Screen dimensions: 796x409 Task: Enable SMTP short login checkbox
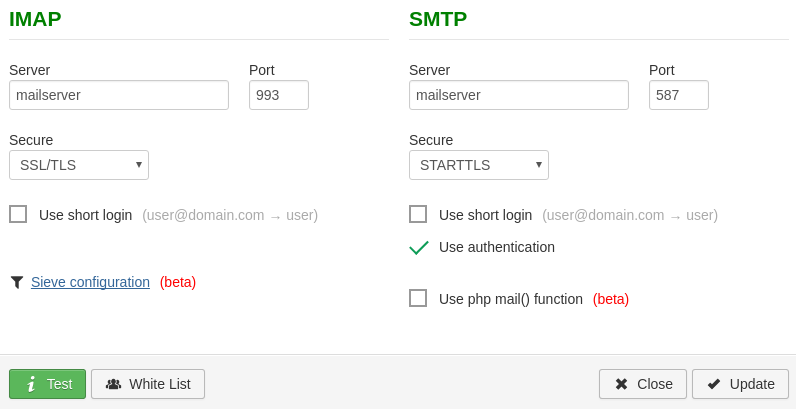pyautogui.click(x=418, y=214)
